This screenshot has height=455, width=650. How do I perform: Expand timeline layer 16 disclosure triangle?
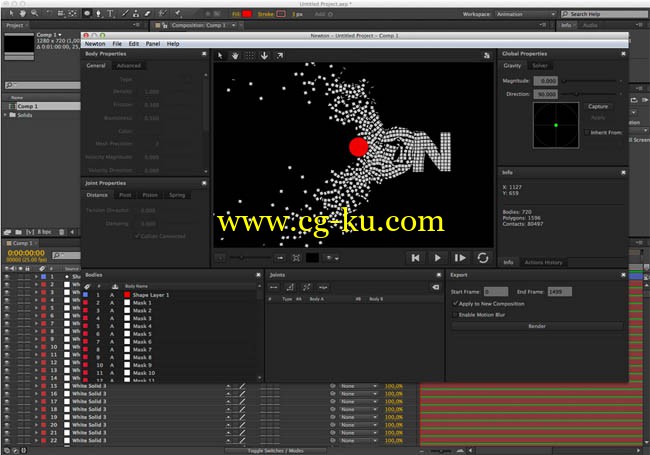[36, 394]
